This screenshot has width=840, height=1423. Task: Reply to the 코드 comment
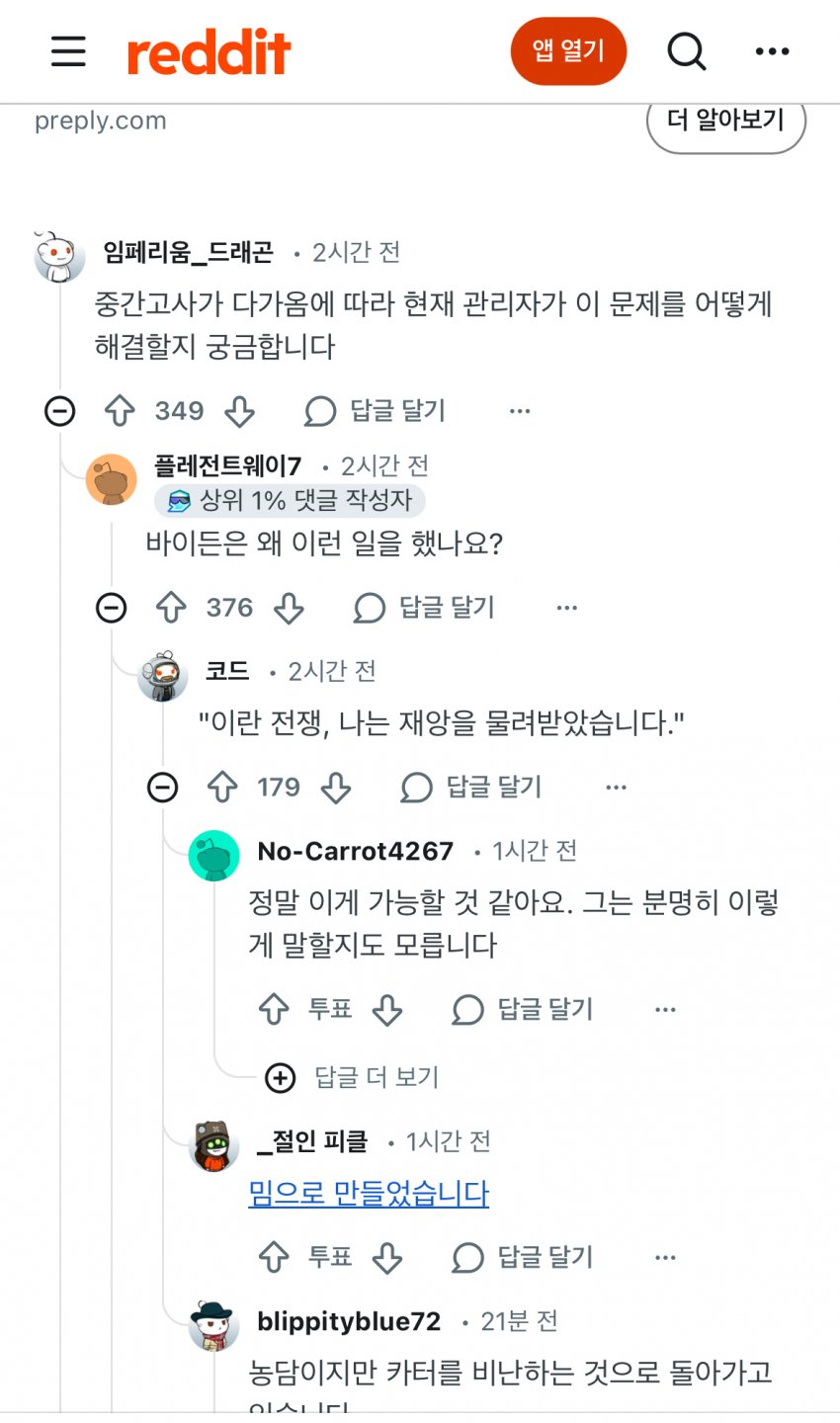[472, 788]
